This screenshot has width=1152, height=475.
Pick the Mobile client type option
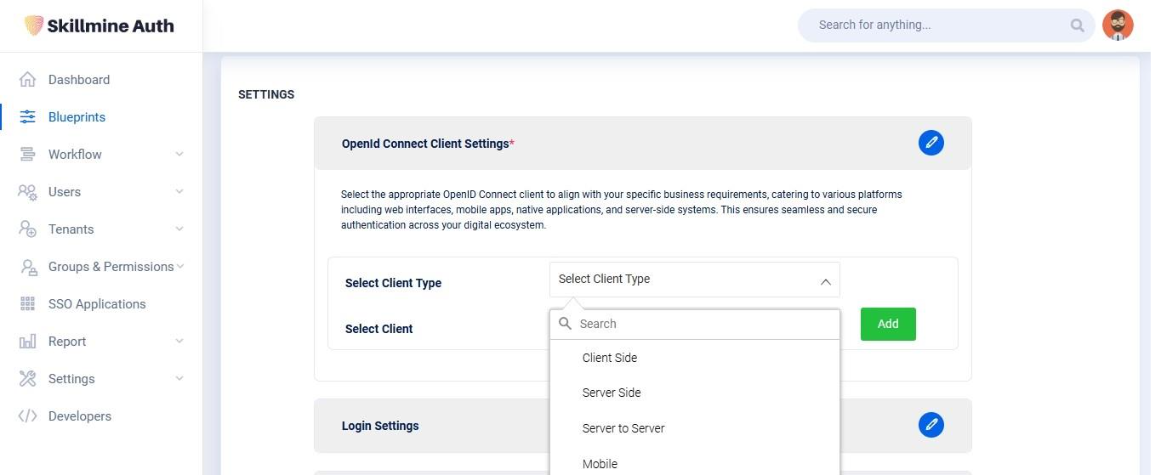click(600, 464)
